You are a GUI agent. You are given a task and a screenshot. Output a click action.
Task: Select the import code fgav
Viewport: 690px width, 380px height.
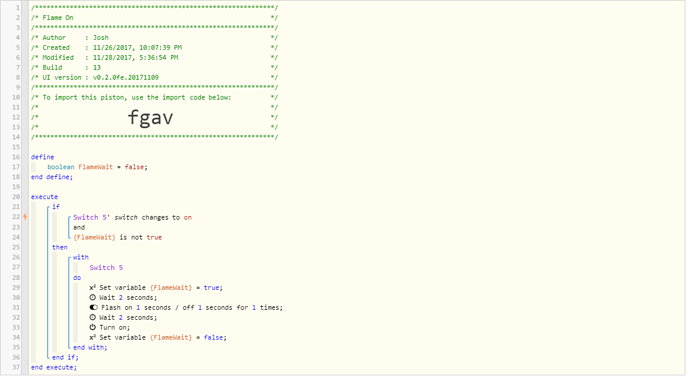150,117
